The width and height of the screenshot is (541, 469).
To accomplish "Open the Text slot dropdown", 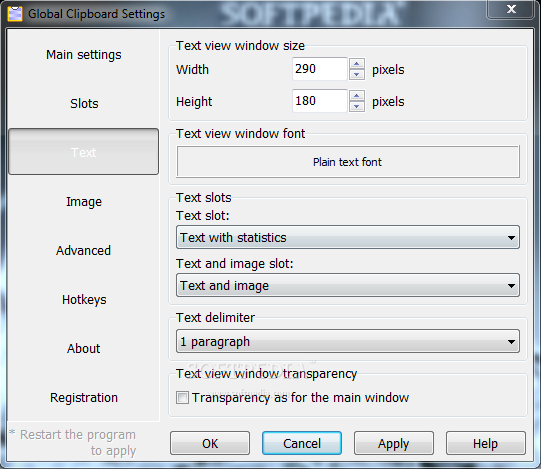I will [x=348, y=237].
